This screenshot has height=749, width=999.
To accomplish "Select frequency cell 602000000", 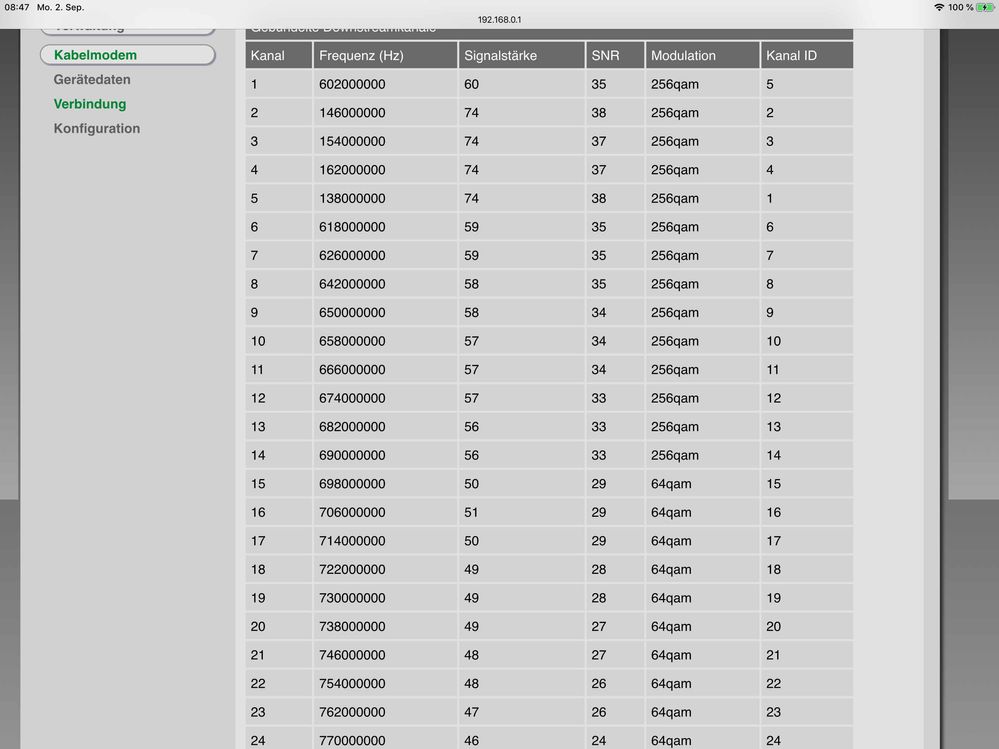I will (x=385, y=84).
